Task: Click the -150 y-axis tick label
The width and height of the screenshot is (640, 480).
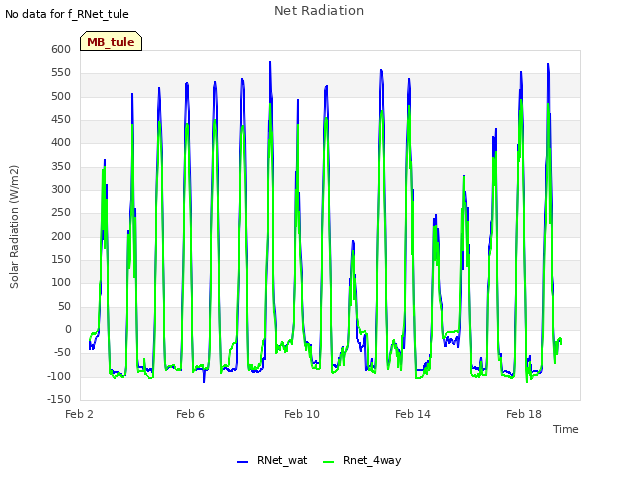Action: 59,399
